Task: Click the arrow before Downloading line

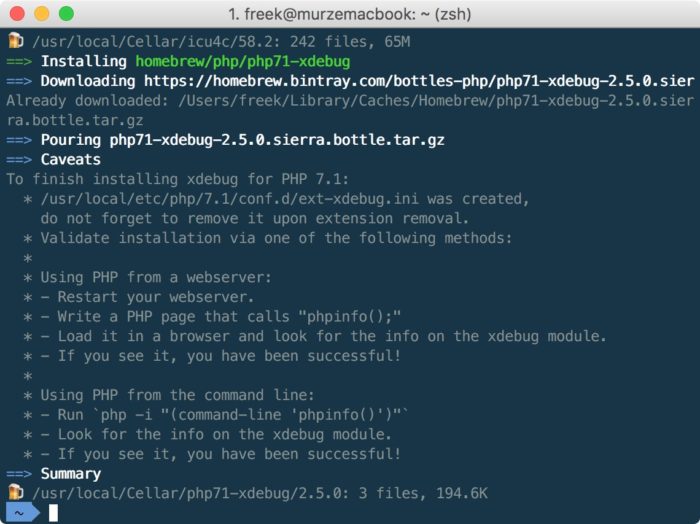Action: click(19, 81)
